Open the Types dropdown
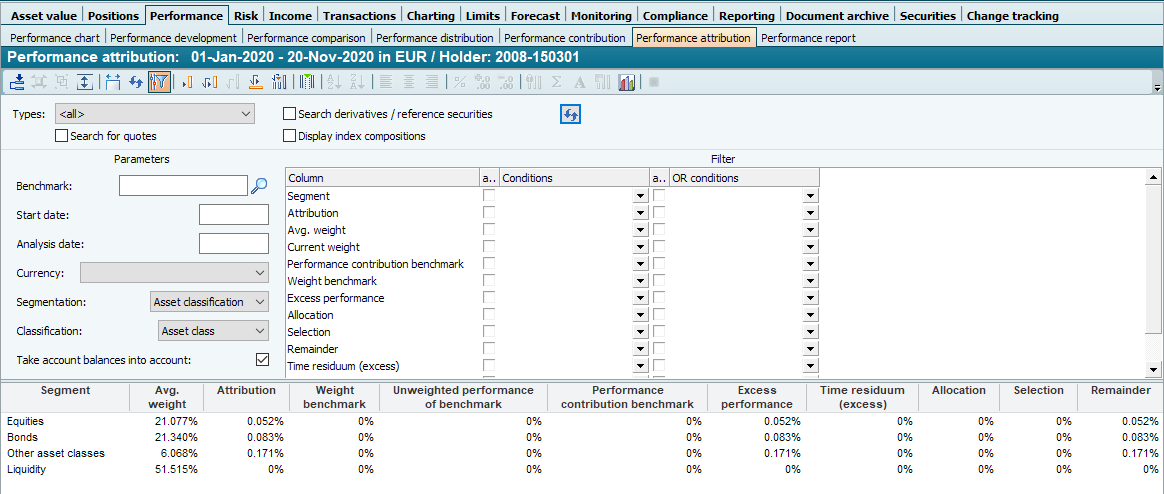This screenshot has width=1164, height=494. (154, 114)
